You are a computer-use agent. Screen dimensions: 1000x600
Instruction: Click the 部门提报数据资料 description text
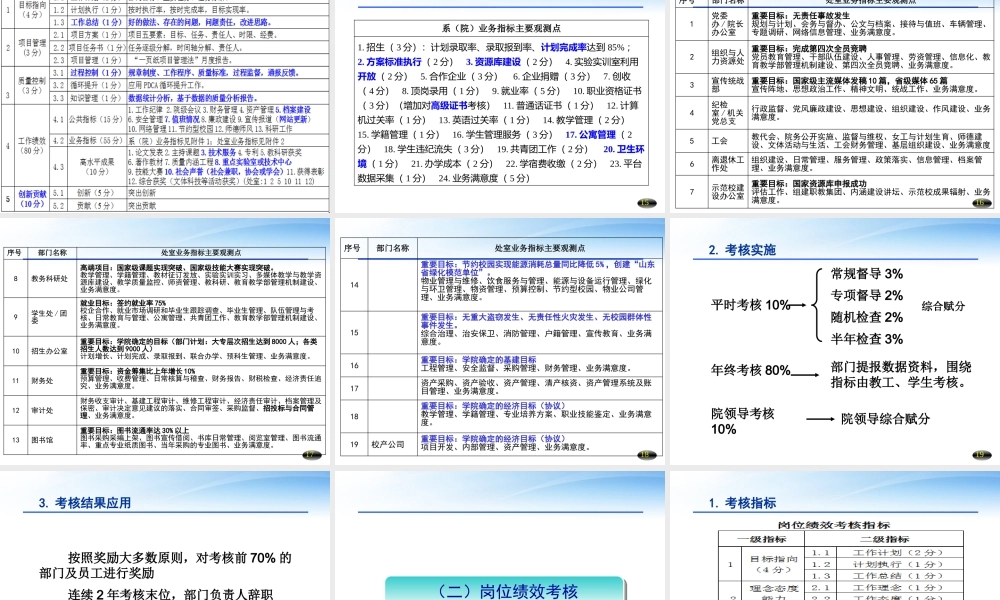[x=901, y=374]
